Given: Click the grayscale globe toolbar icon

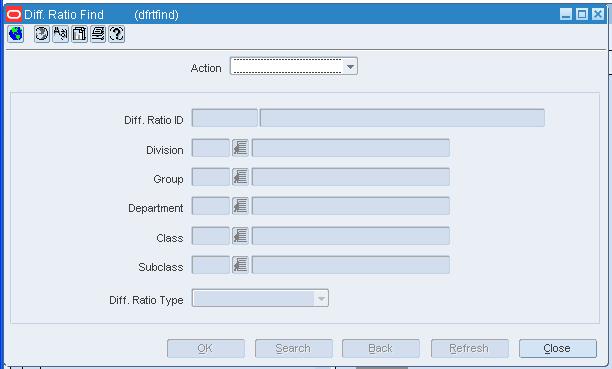Looking at the screenshot, I should pos(41,34).
